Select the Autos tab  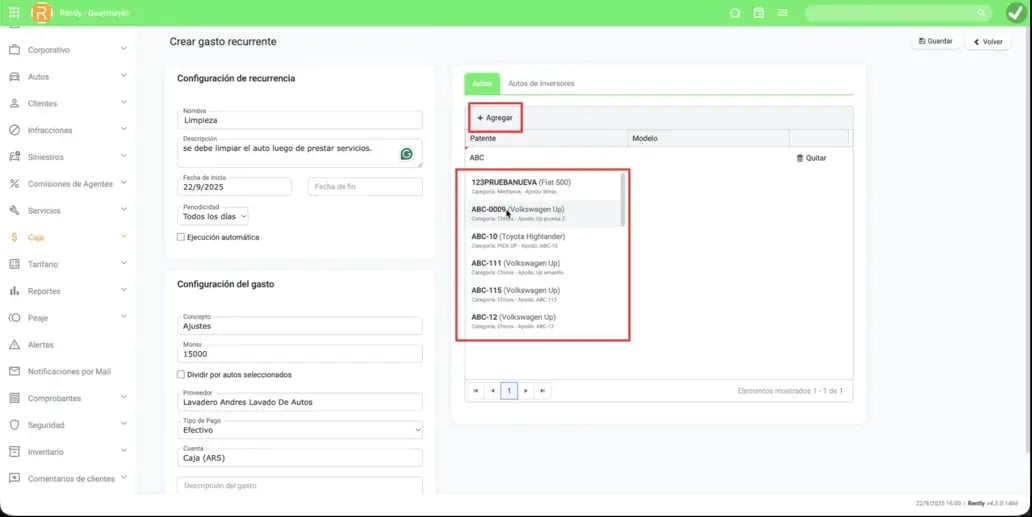[481, 84]
